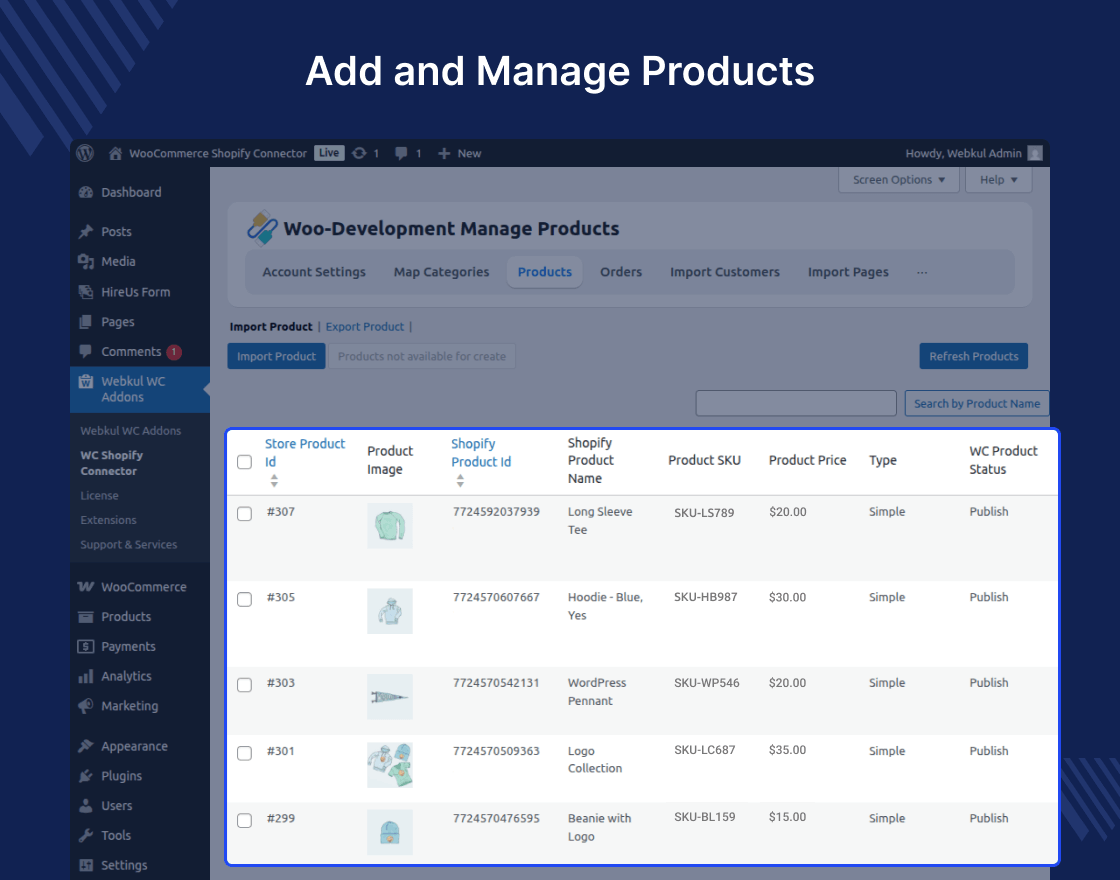Open the more tabs ellipsis menu
This screenshot has width=1120, height=880.
pos(922,272)
